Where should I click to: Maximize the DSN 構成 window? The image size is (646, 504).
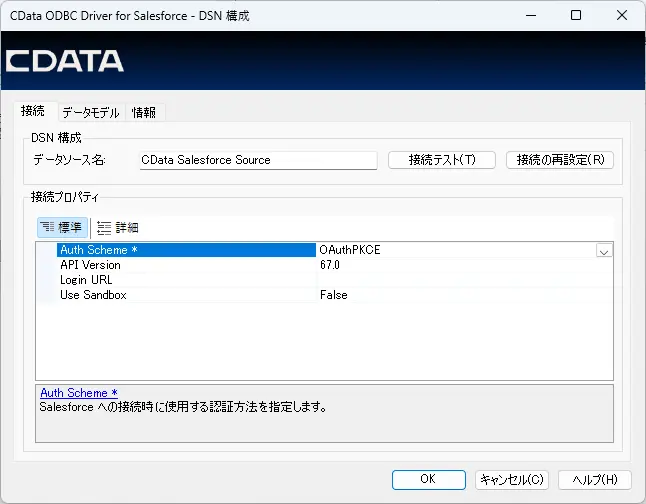click(x=576, y=15)
